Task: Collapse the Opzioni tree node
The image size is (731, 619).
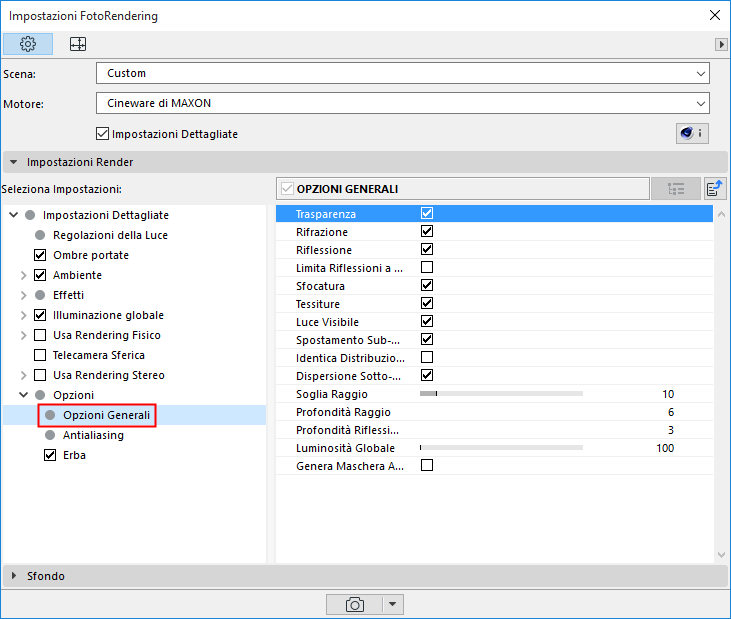Action: (23, 395)
